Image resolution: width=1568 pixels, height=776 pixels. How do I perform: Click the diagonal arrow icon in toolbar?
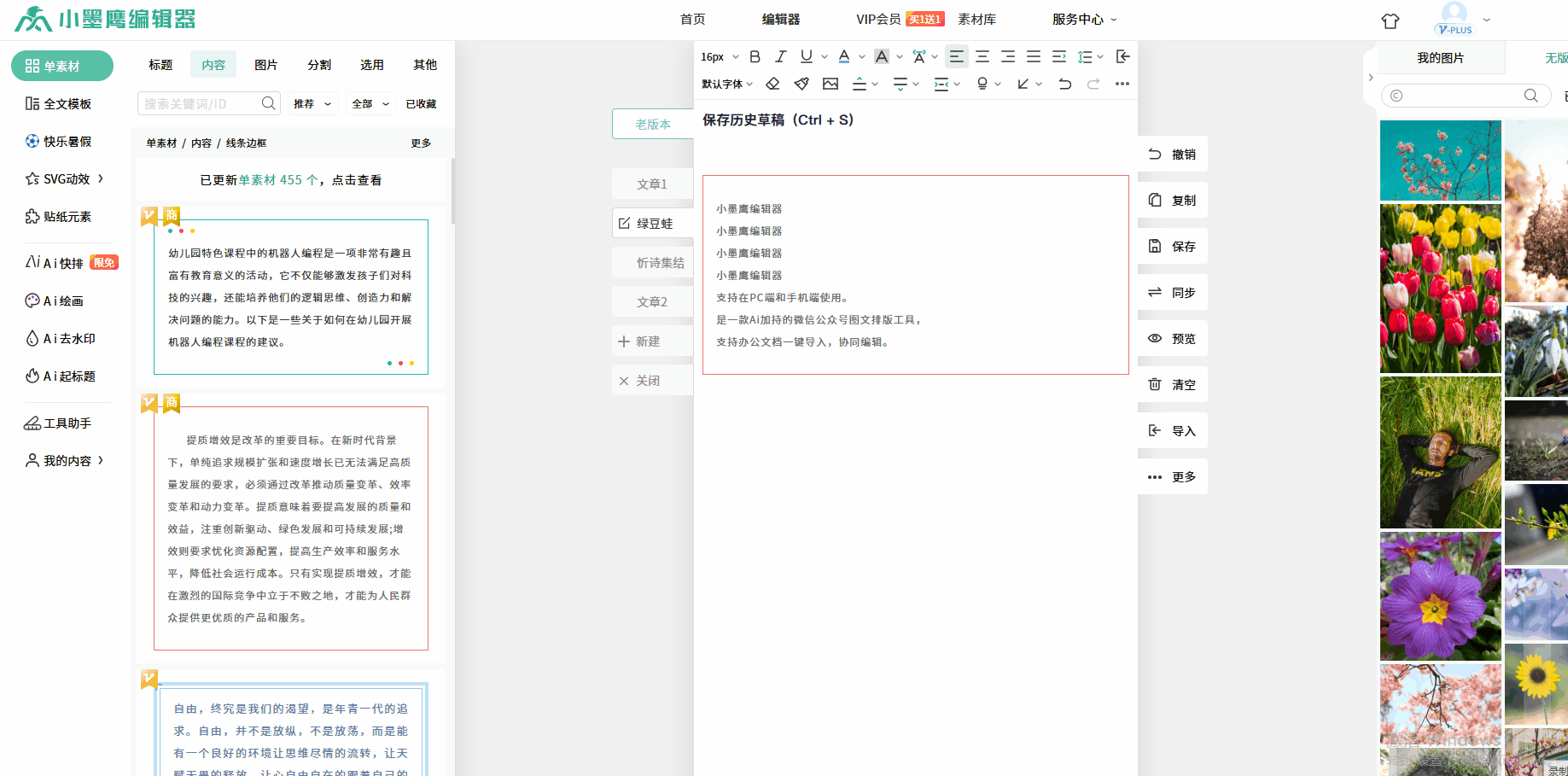tap(1023, 84)
